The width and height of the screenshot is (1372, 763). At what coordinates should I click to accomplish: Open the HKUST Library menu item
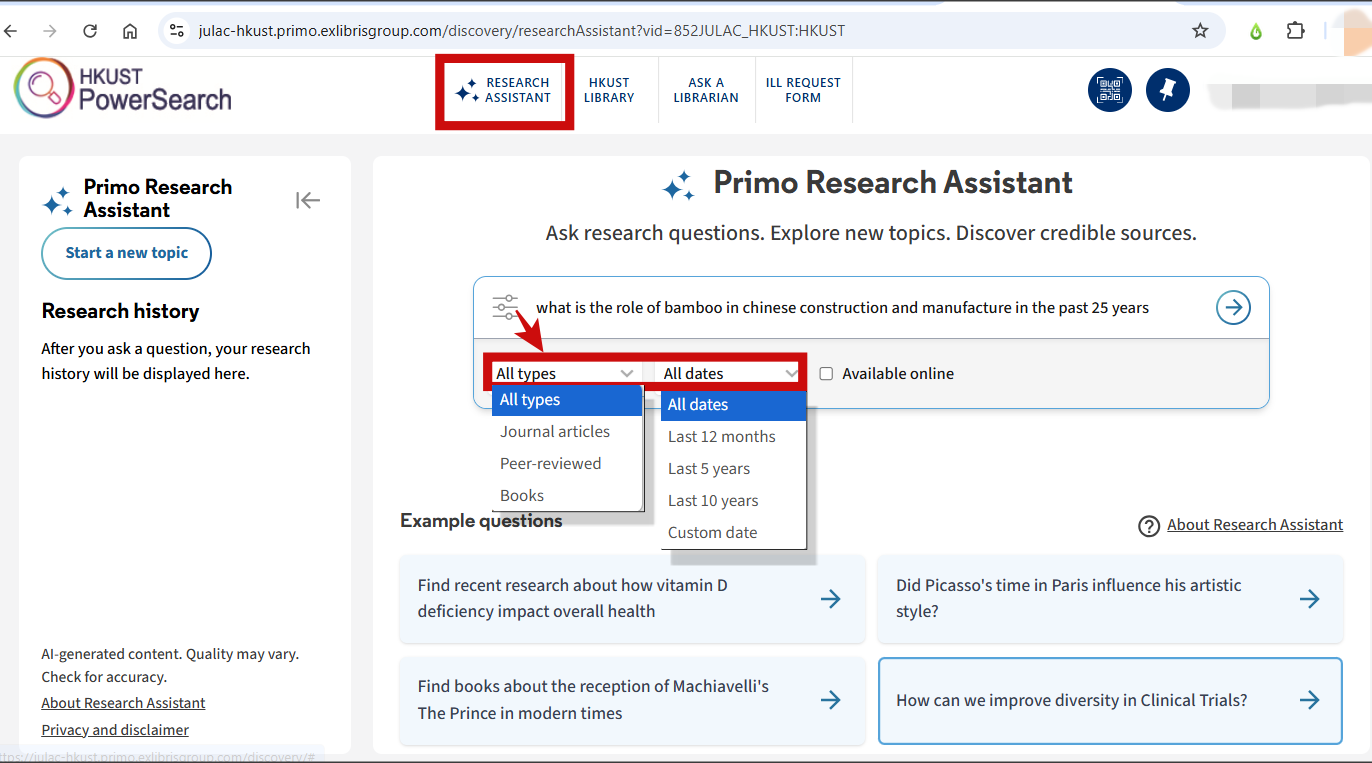609,90
